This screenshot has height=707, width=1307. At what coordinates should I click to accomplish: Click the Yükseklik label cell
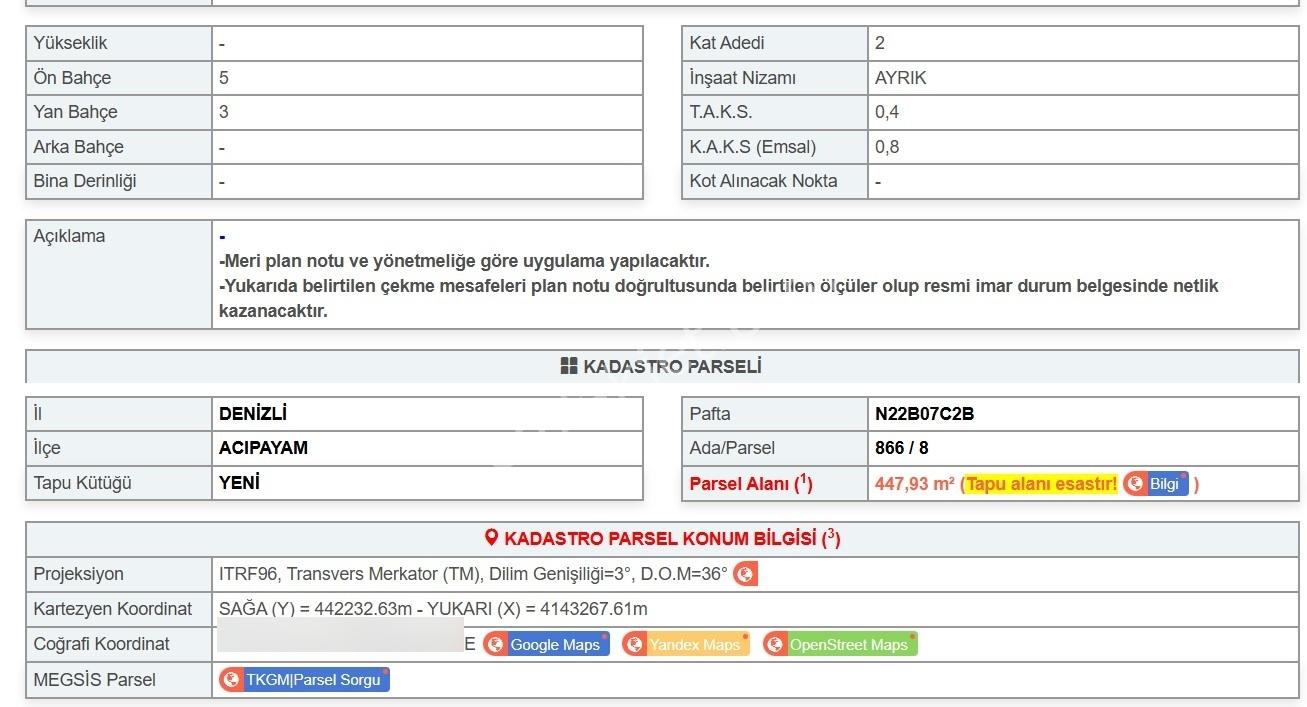coord(119,43)
